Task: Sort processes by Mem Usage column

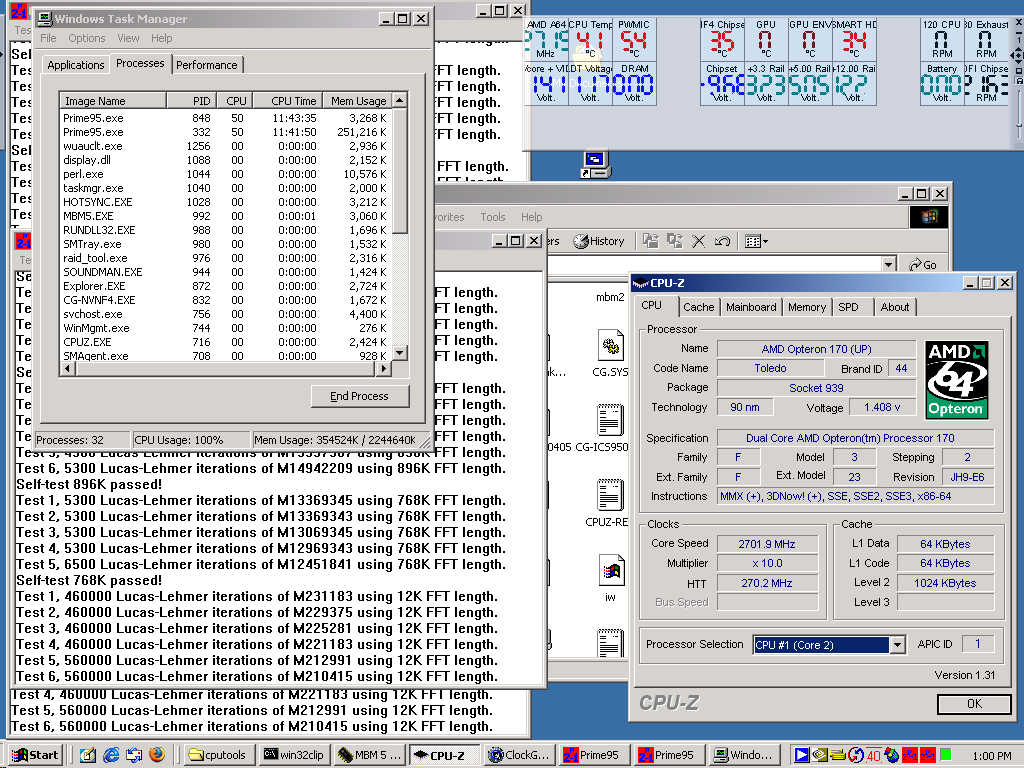Action: (x=358, y=101)
